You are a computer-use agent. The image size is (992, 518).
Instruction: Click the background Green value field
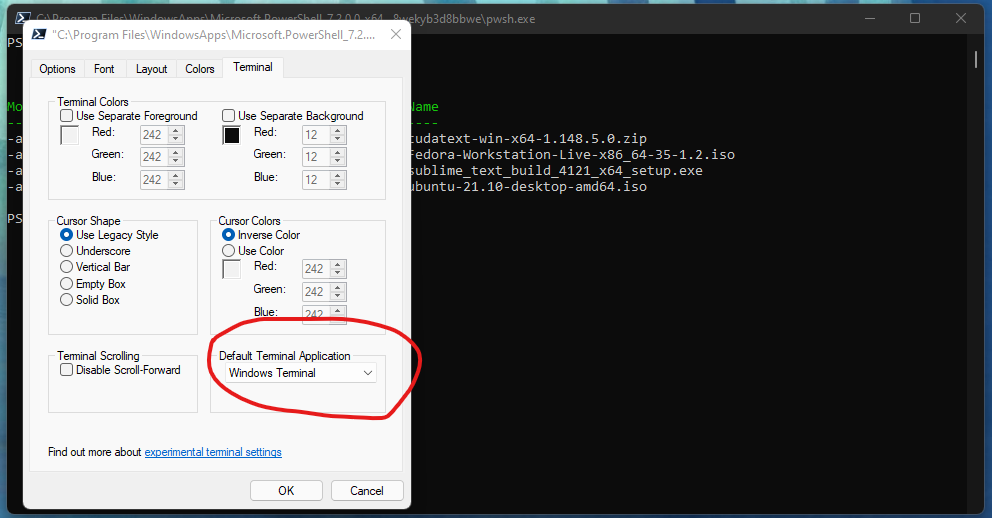click(317, 157)
